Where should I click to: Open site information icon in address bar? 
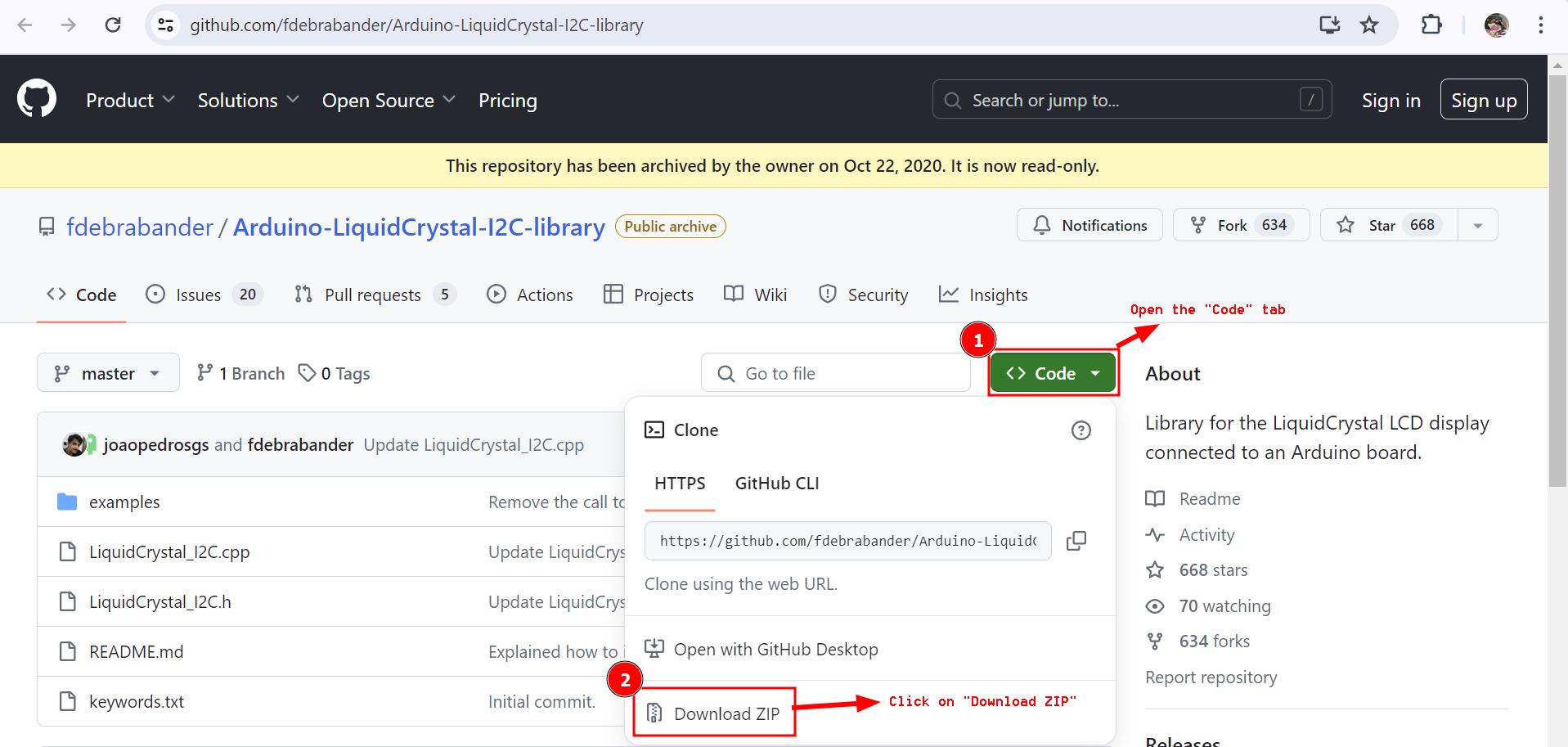[165, 25]
